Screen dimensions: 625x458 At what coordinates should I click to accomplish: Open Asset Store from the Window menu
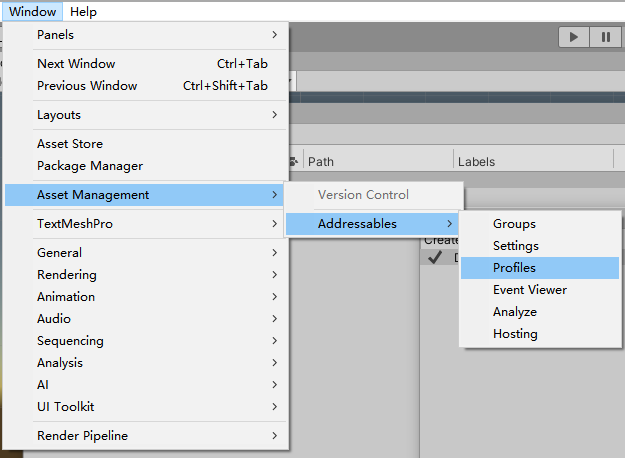[x=145, y=144]
